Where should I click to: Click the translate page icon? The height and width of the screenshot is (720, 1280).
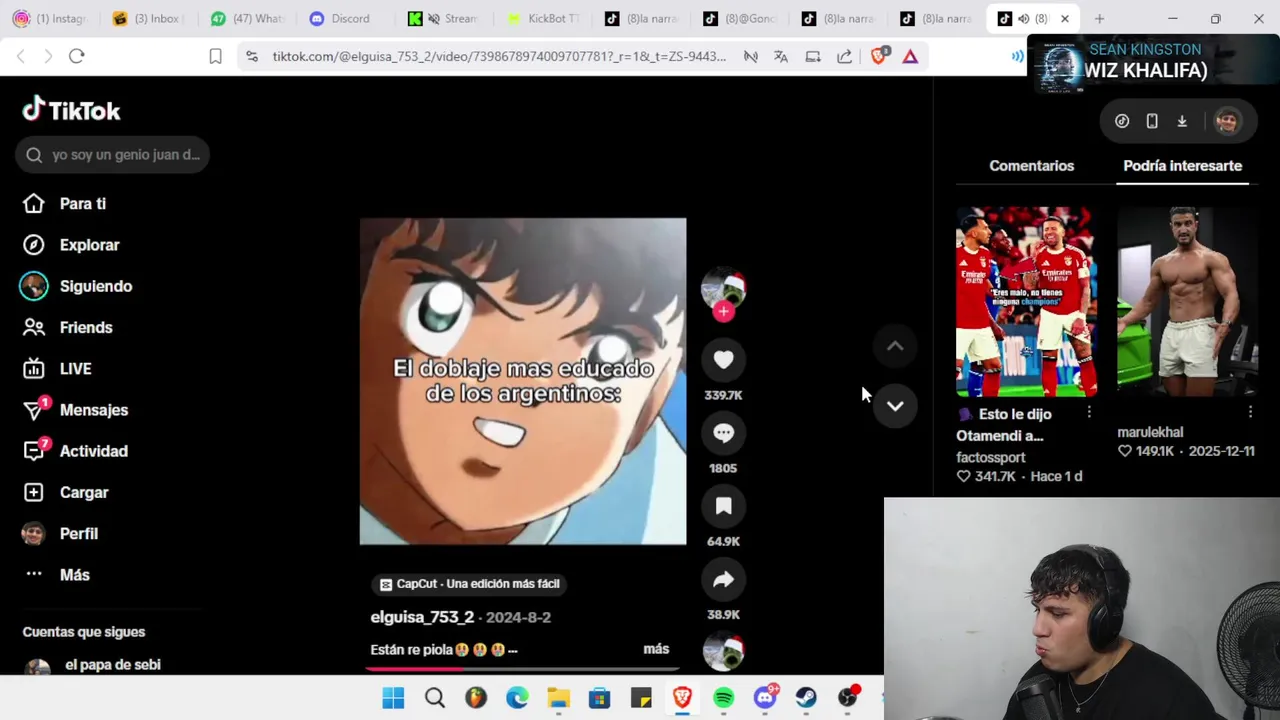click(x=781, y=57)
